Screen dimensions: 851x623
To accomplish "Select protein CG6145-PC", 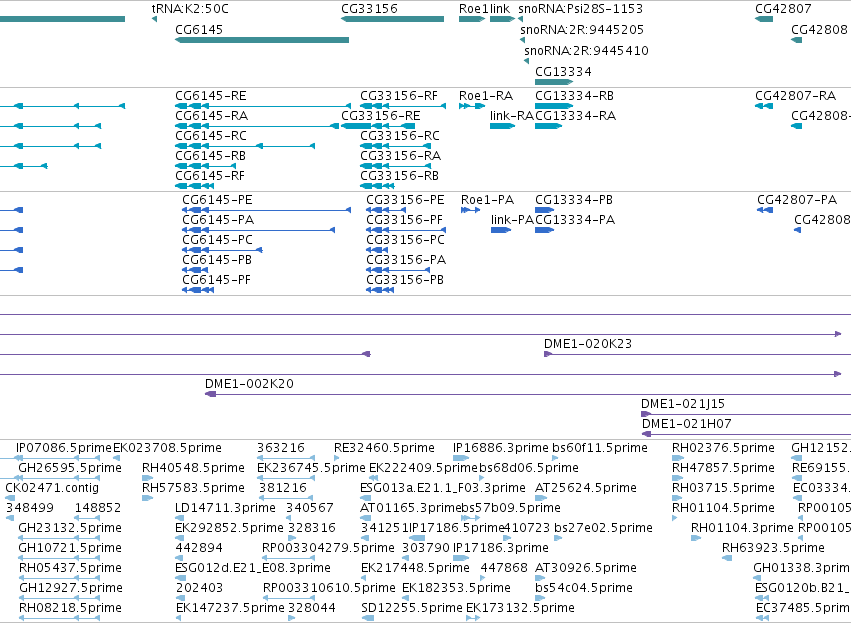I will click(x=223, y=250).
